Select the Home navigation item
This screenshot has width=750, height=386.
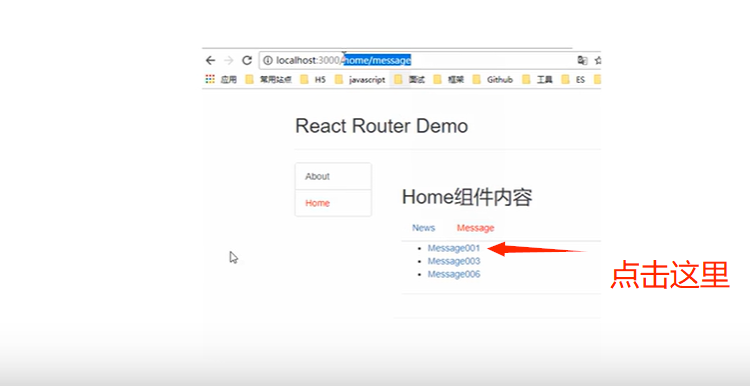click(333, 203)
